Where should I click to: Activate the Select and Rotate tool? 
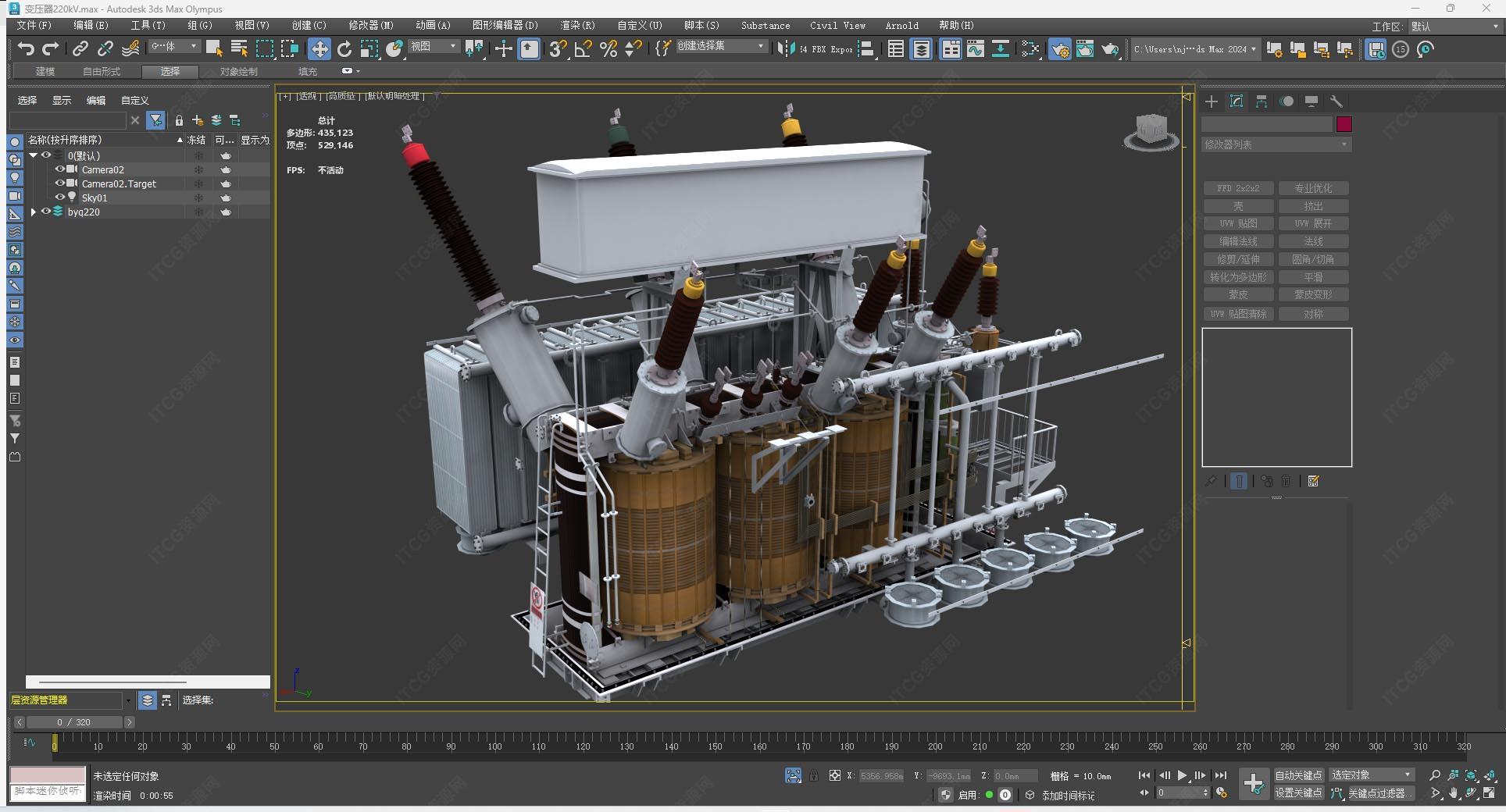coord(344,49)
